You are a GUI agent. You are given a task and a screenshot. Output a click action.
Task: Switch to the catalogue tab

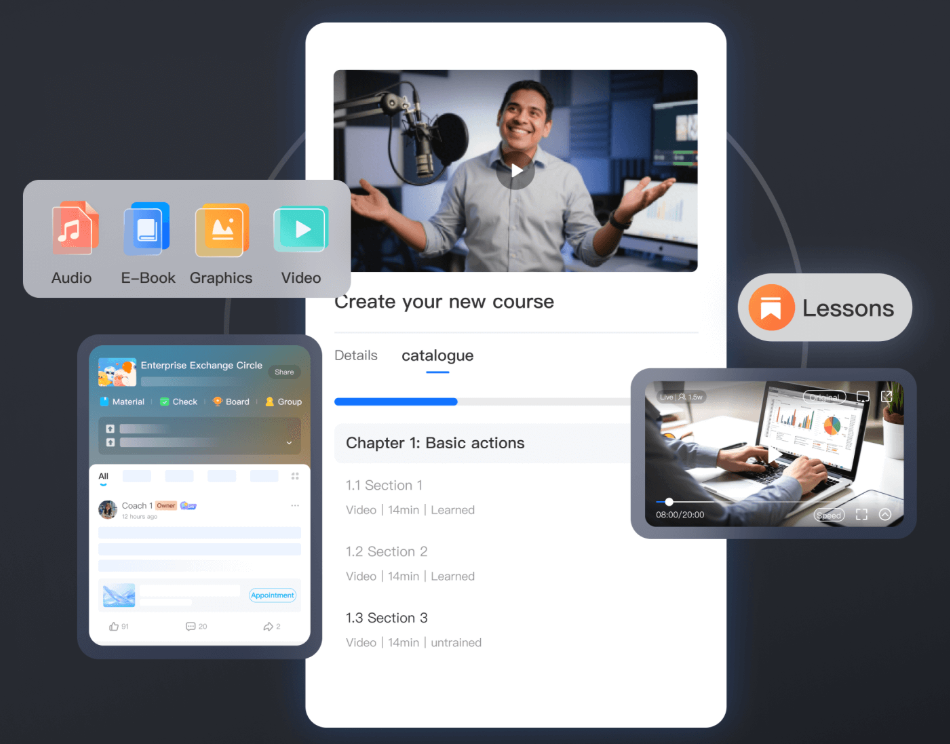(x=437, y=356)
